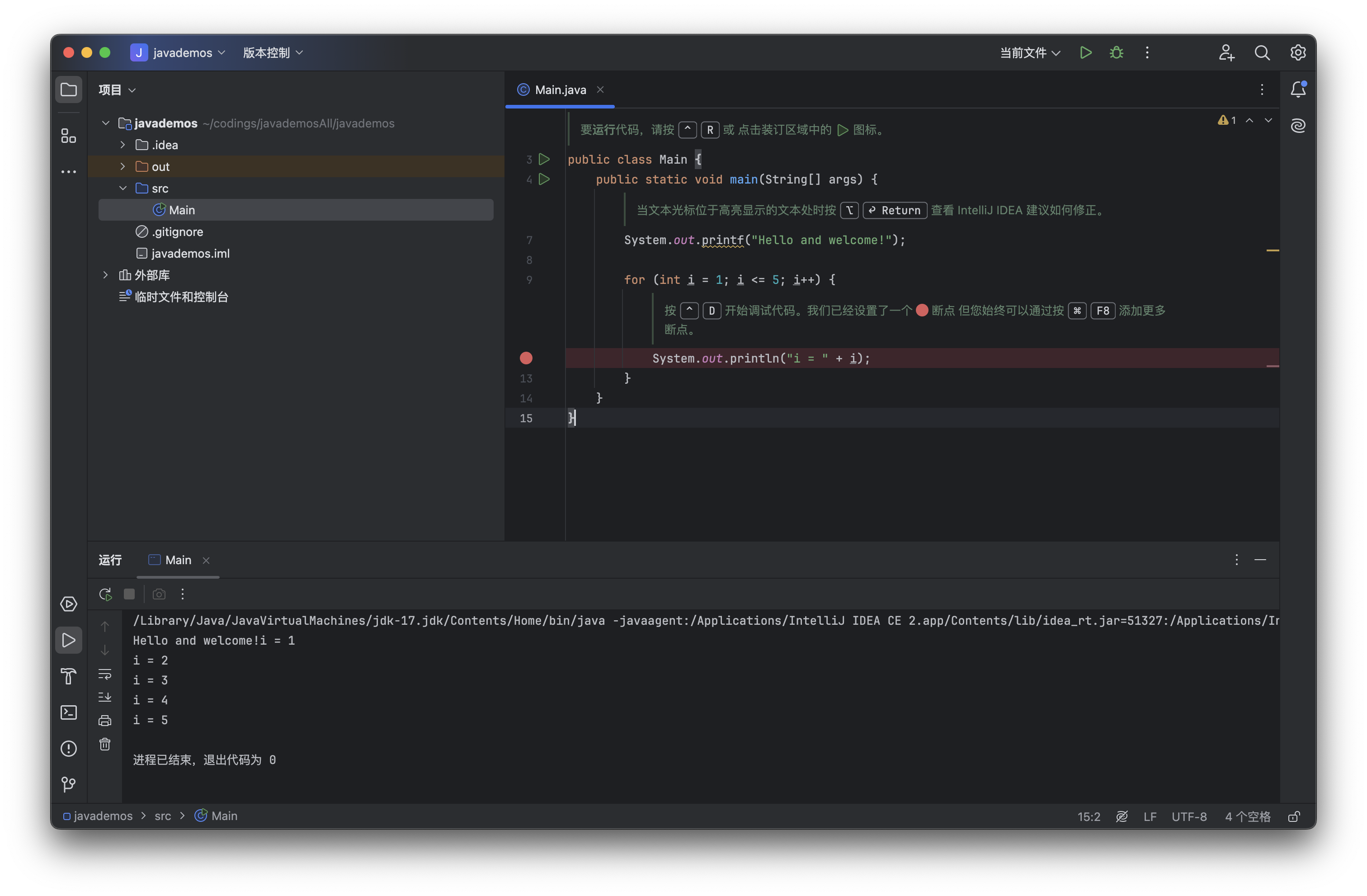Image resolution: width=1367 pixels, height=896 pixels.
Task: Open the Services tool window icon
Action: pyautogui.click(x=68, y=604)
